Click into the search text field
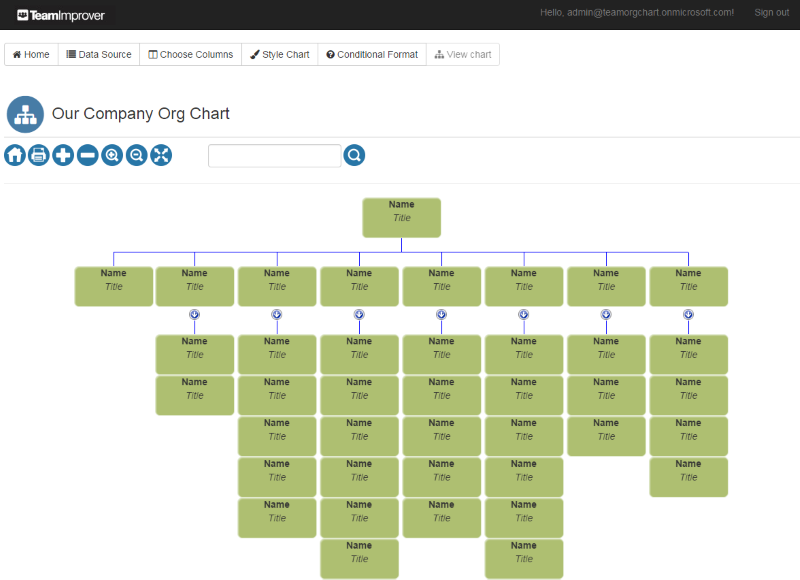The height and width of the screenshot is (580, 800). tap(274, 155)
